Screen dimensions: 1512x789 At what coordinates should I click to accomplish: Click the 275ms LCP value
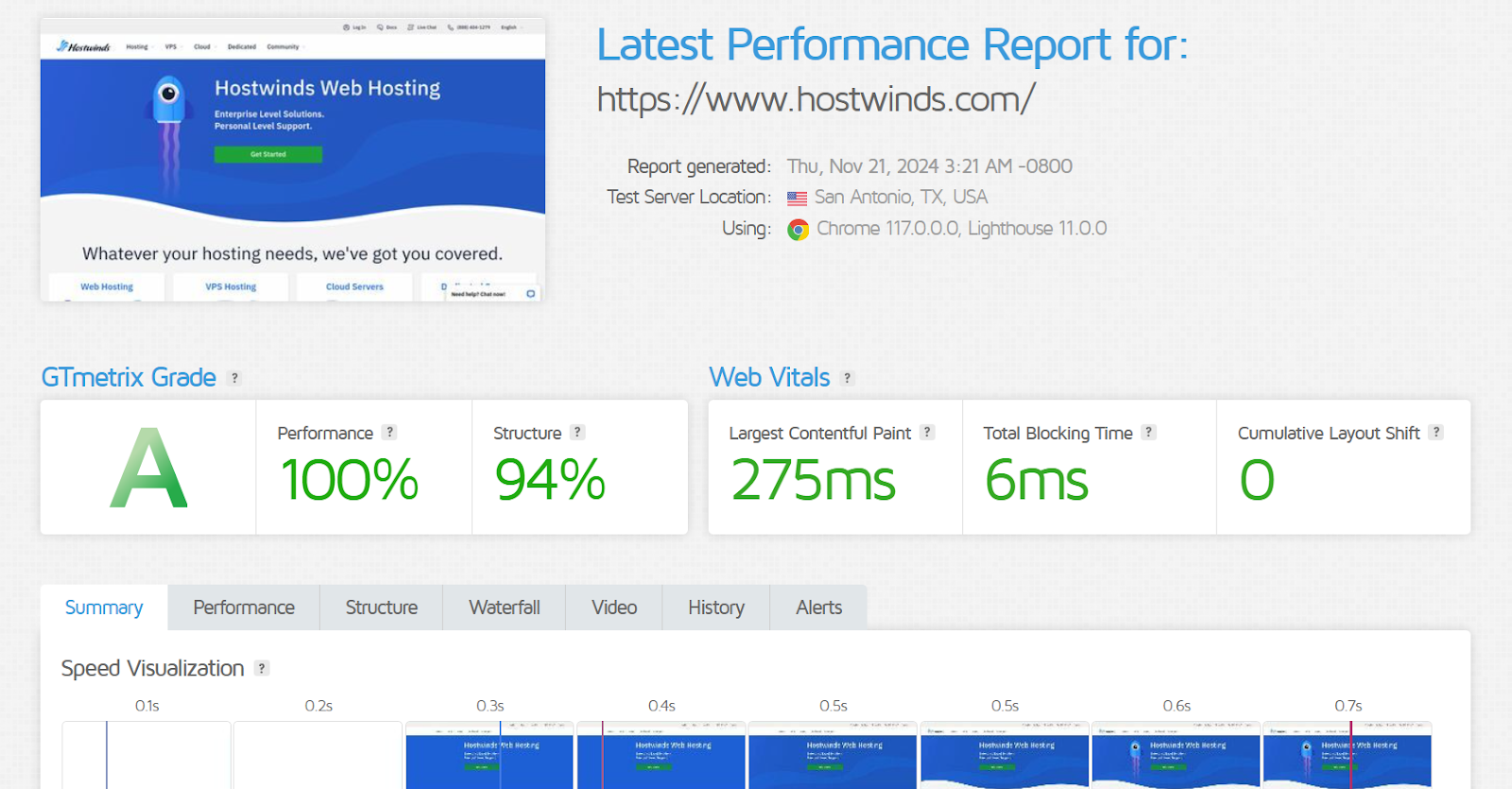pyautogui.click(x=813, y=480)
